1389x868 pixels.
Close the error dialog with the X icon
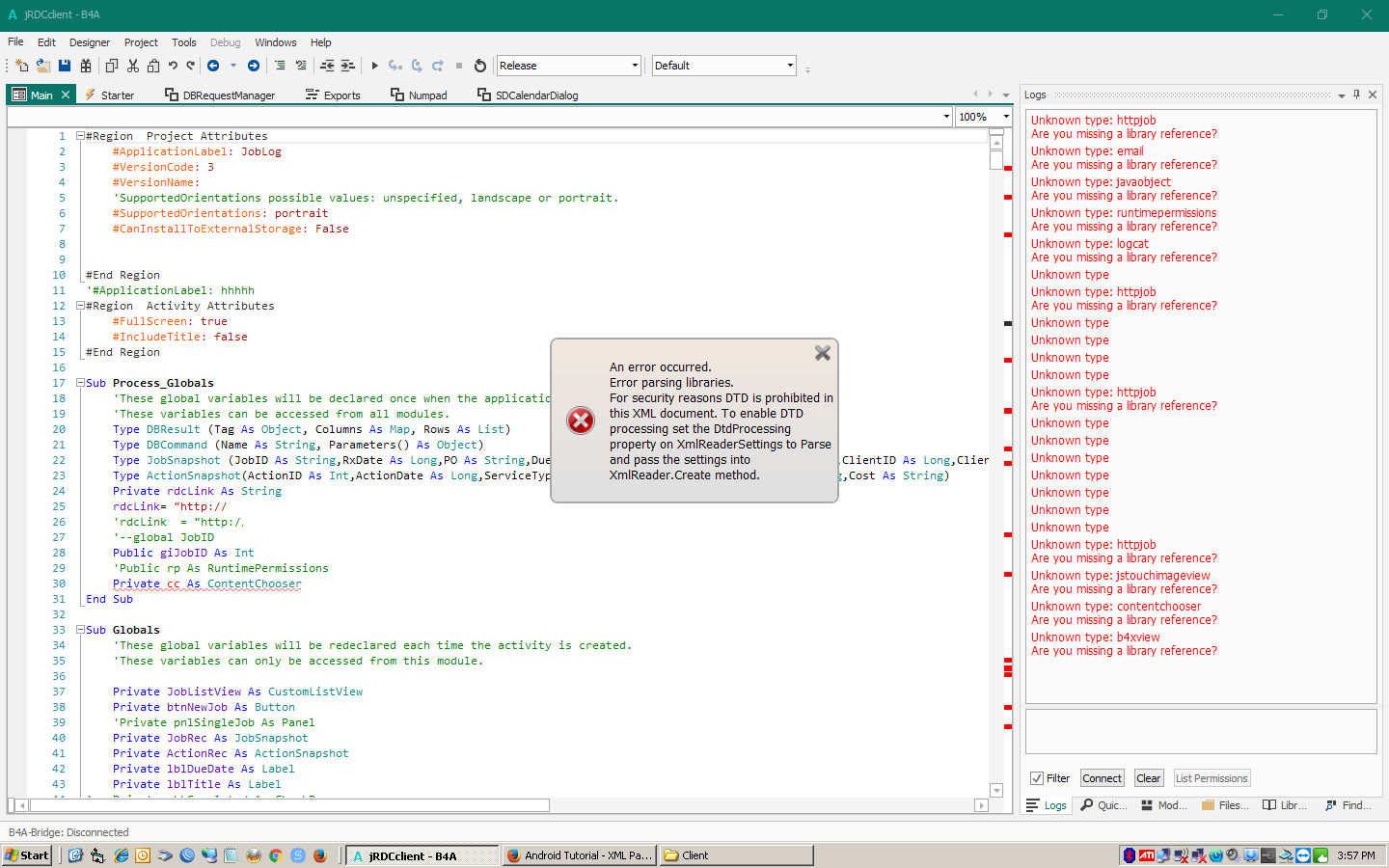tap(823, 353)
